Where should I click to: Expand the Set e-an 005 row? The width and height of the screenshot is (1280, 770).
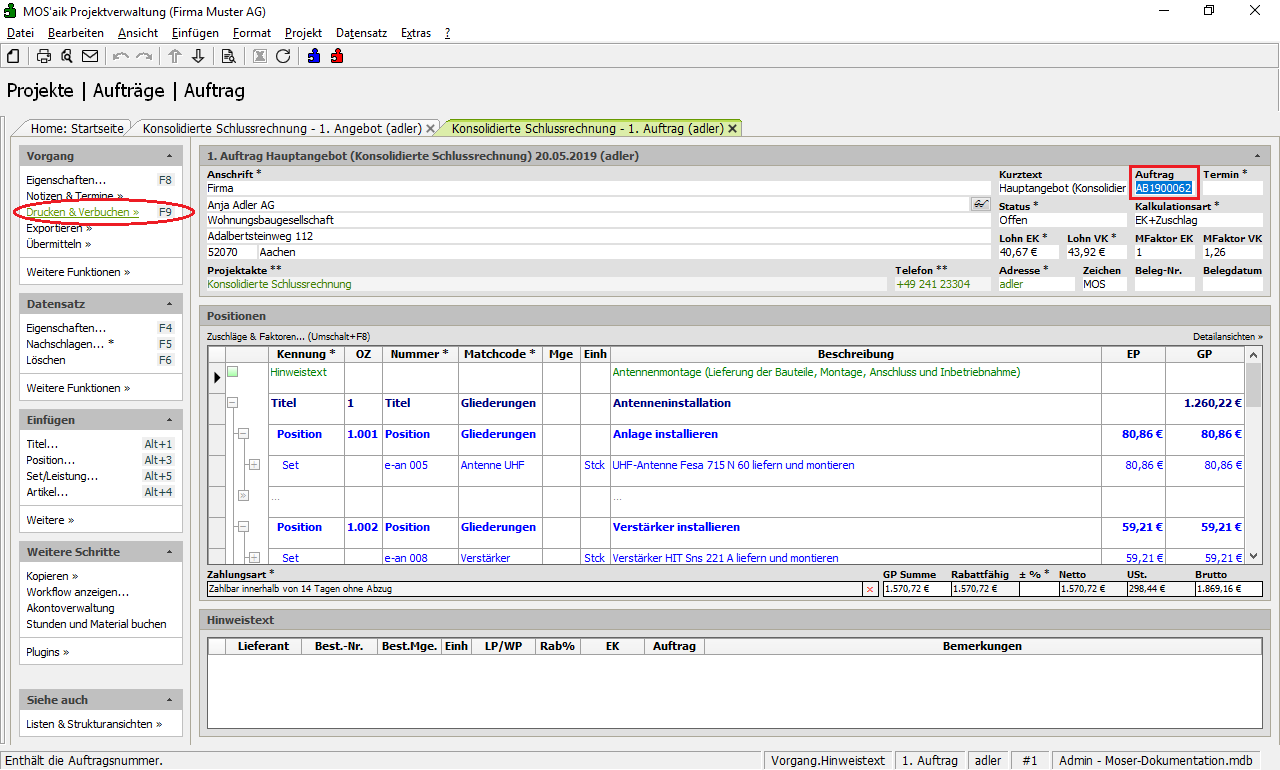[x=254, y=465]
